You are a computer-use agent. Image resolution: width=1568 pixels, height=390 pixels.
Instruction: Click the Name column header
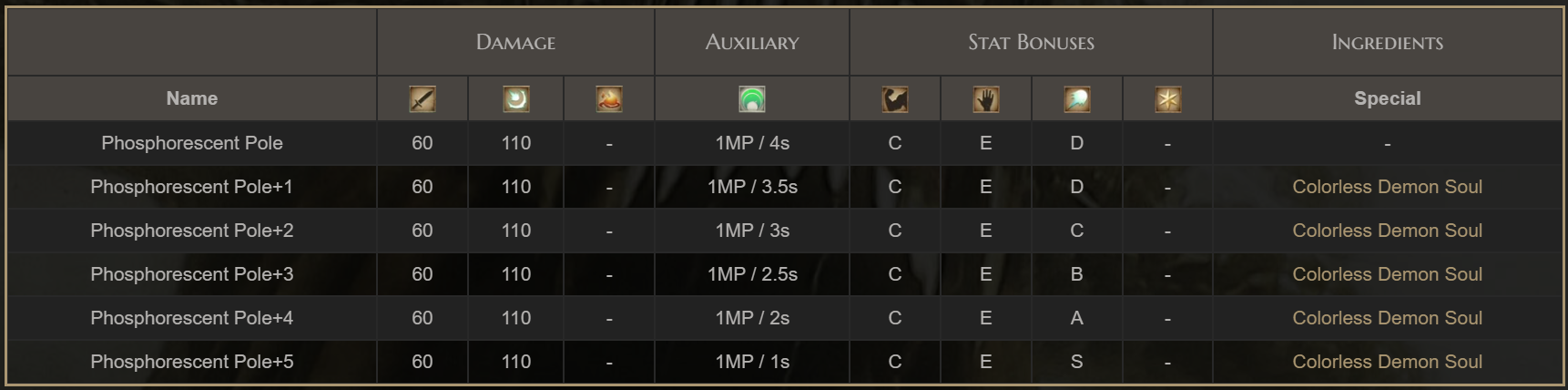192,98
